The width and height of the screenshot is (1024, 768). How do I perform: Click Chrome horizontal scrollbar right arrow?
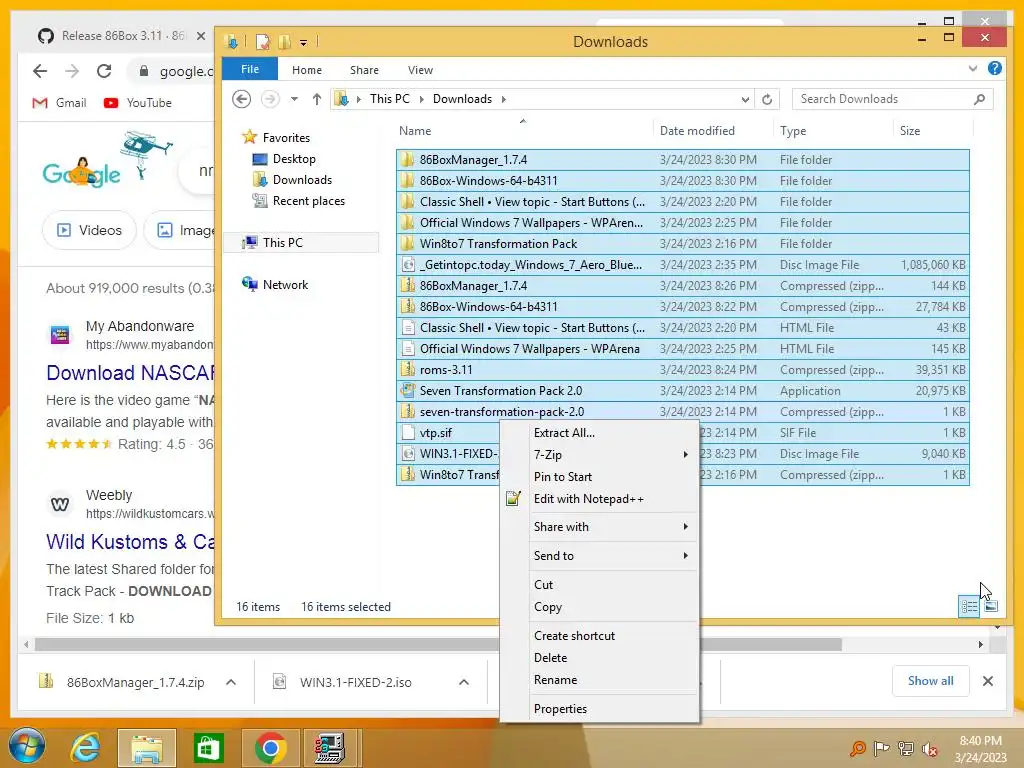tap(980, 645)
